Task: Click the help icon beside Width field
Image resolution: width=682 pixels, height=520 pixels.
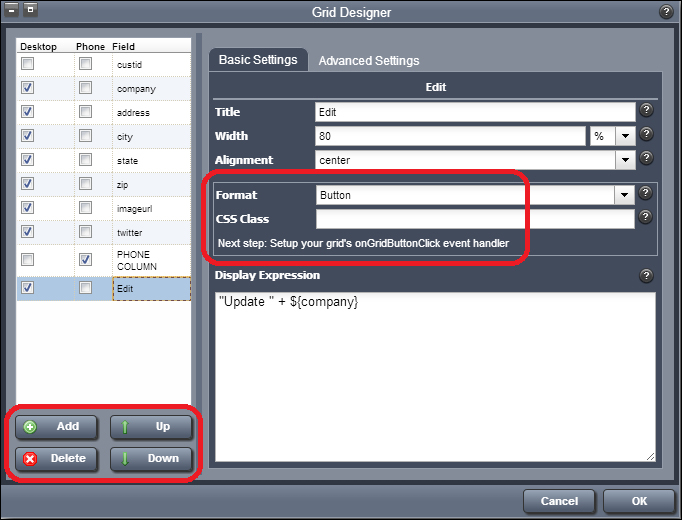Action: (647, 135)
